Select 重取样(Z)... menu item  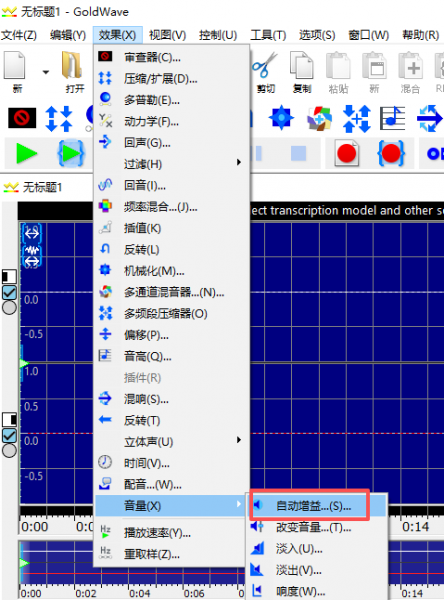171,554
